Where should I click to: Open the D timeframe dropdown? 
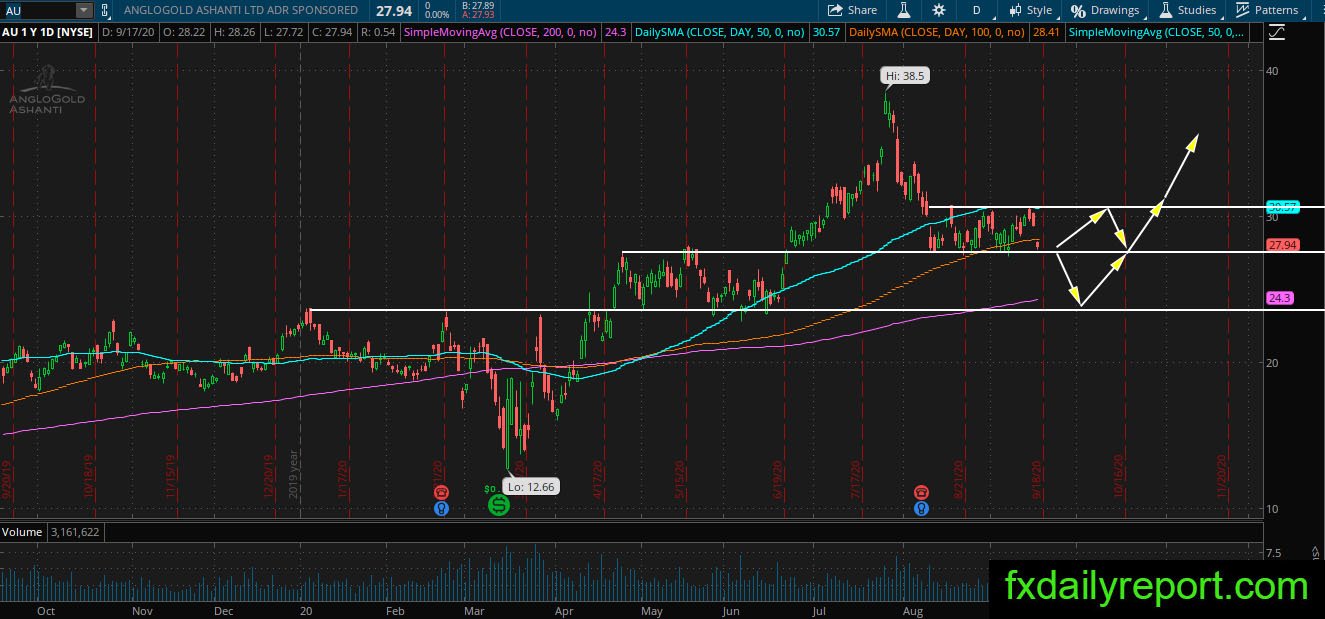point(976,10)
